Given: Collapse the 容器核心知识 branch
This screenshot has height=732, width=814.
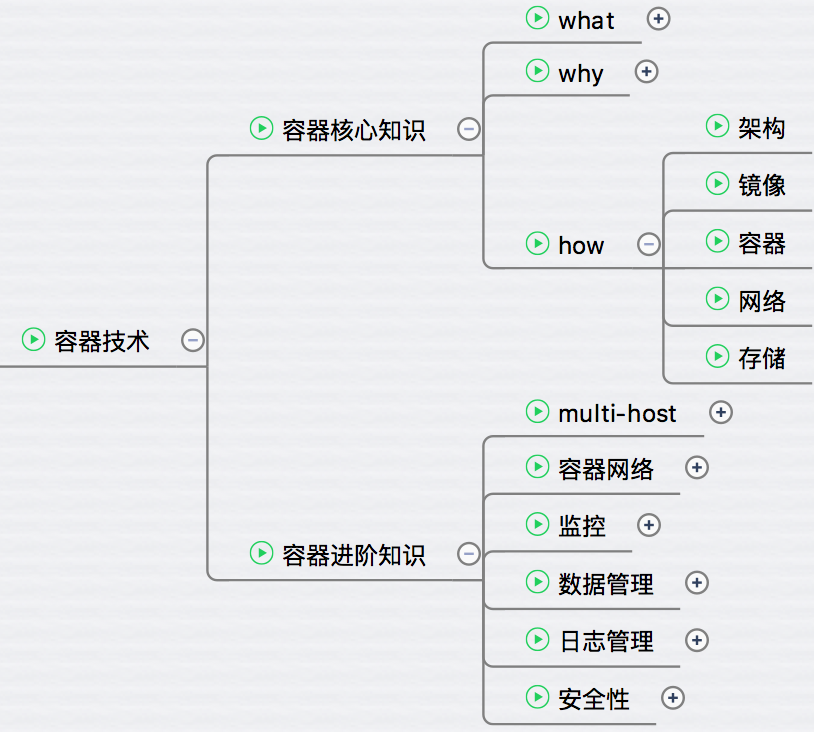Looking at the screenshot, I should point(468,129).
